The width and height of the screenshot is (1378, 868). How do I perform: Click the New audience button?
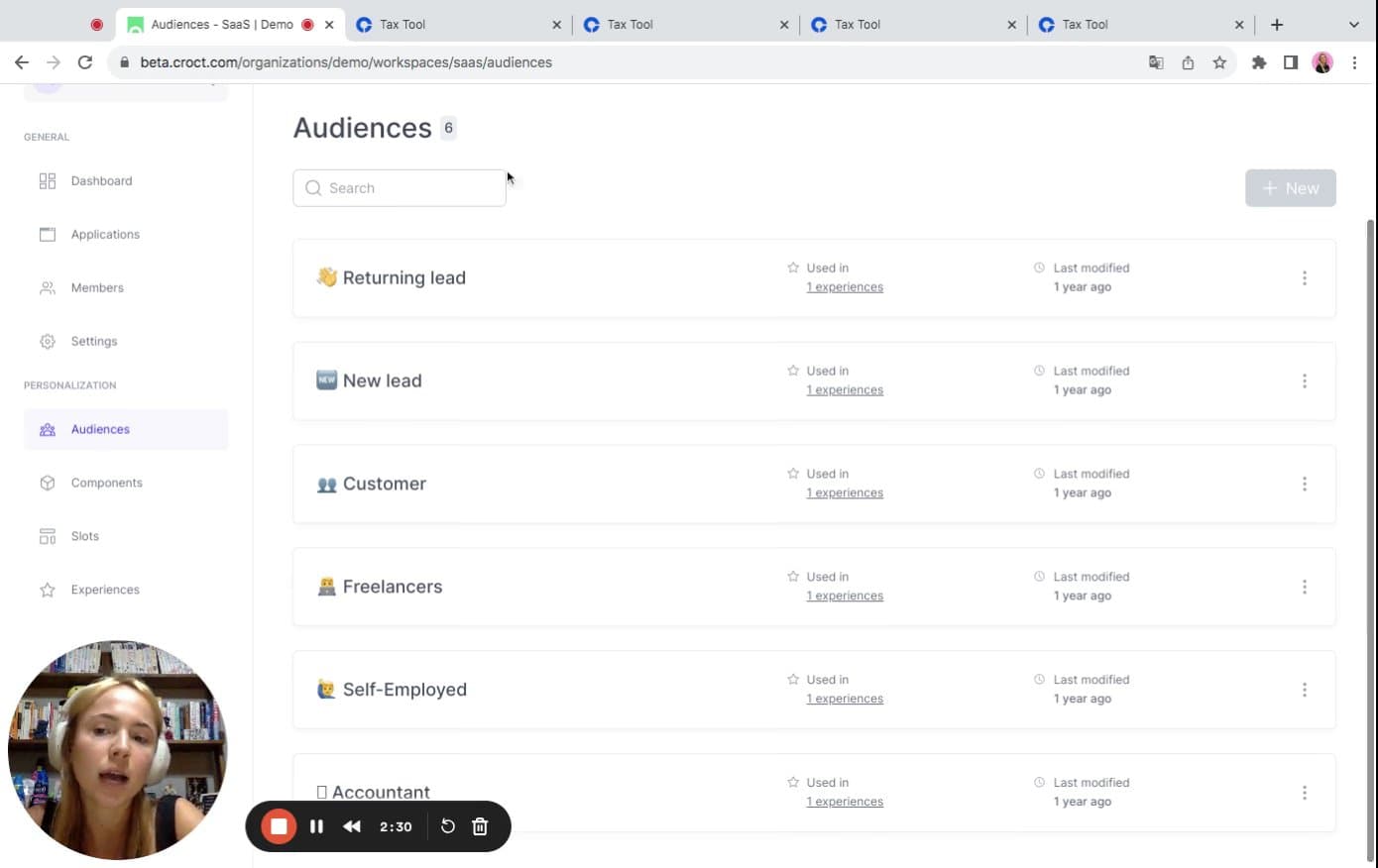click(1290, 188)
